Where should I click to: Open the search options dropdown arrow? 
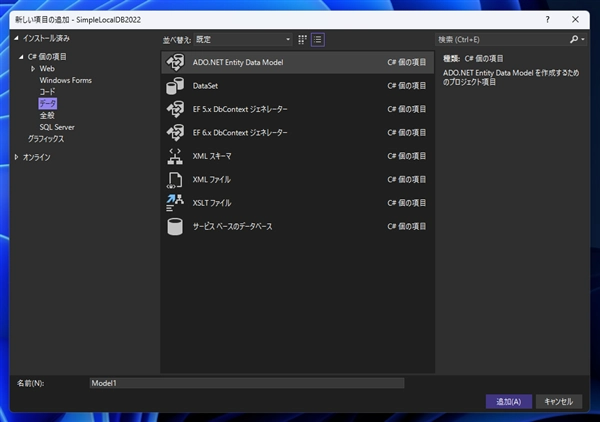point(583,39)
